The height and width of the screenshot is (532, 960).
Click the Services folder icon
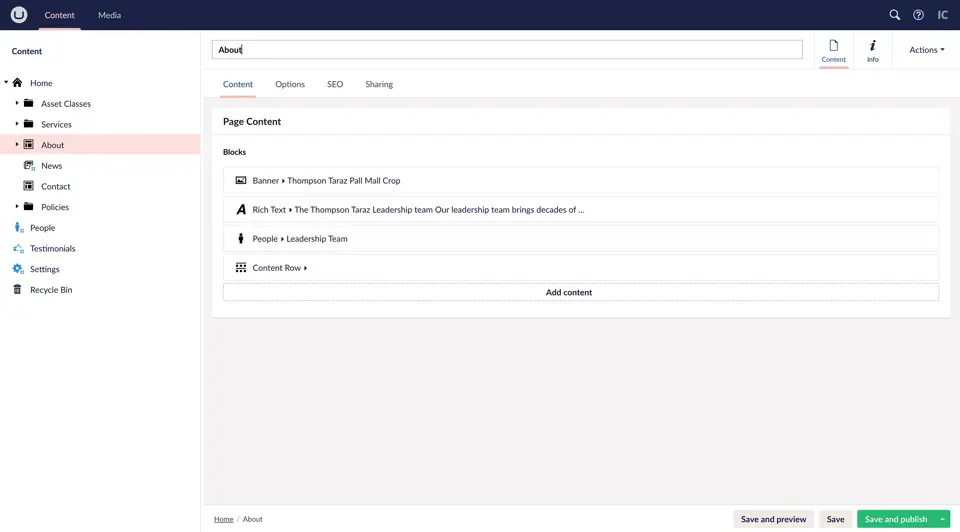[29, 124]
